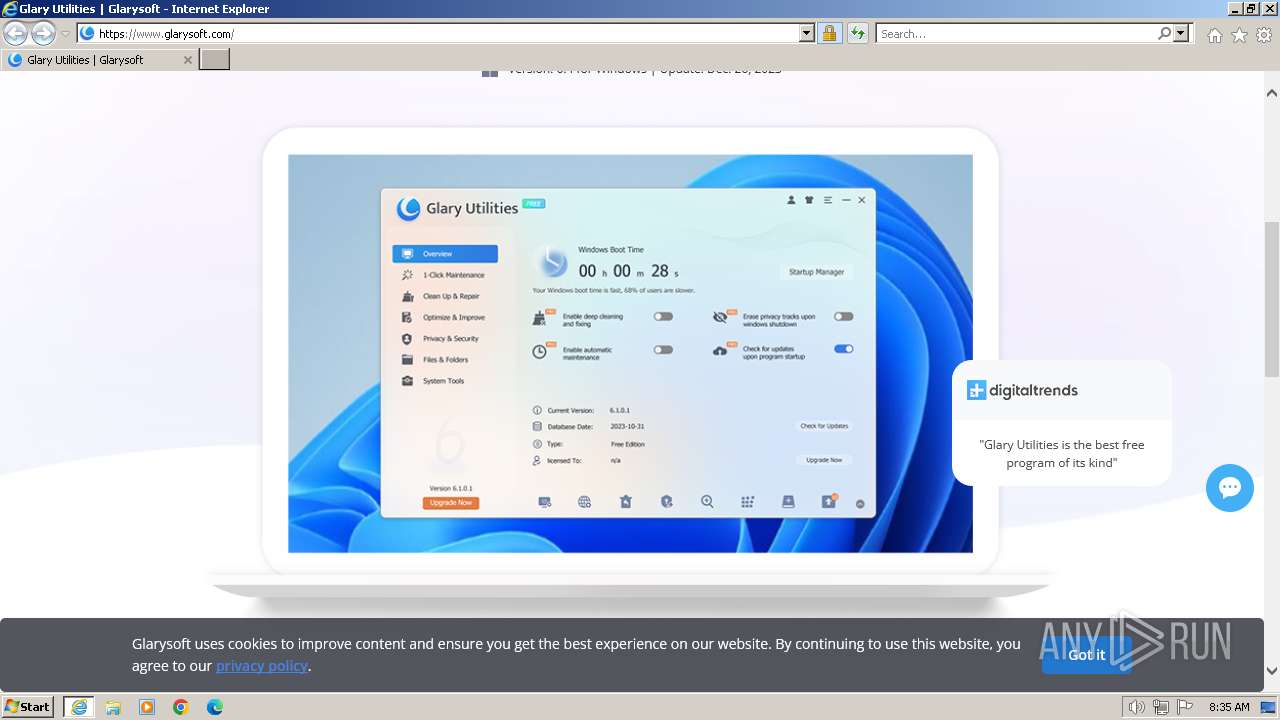The image size is (1280, 720).
Task: Open Favorites star icon
Action: 1239,35
